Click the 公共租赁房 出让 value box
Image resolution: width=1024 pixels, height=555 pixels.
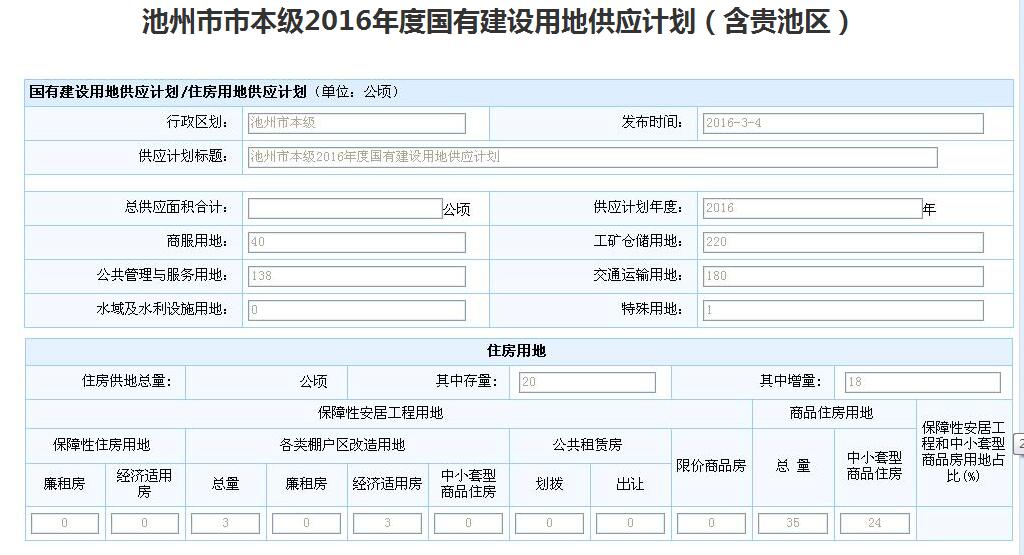(x=630, y=523)
